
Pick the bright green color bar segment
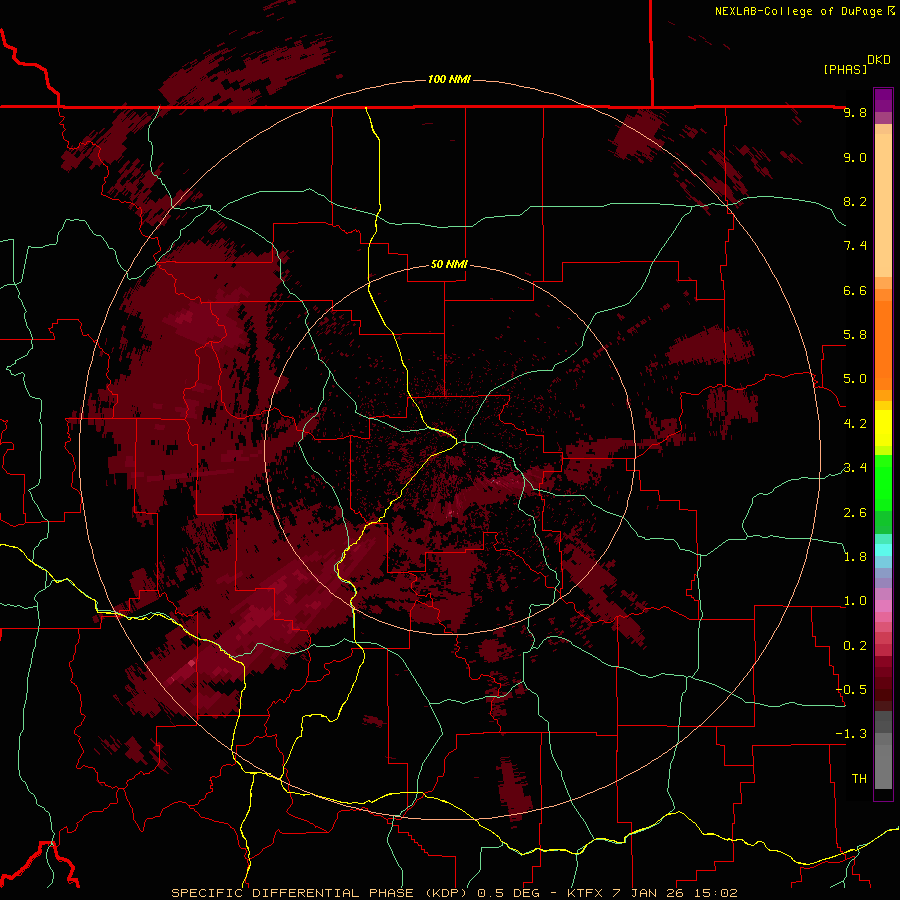tap(883, 482)
